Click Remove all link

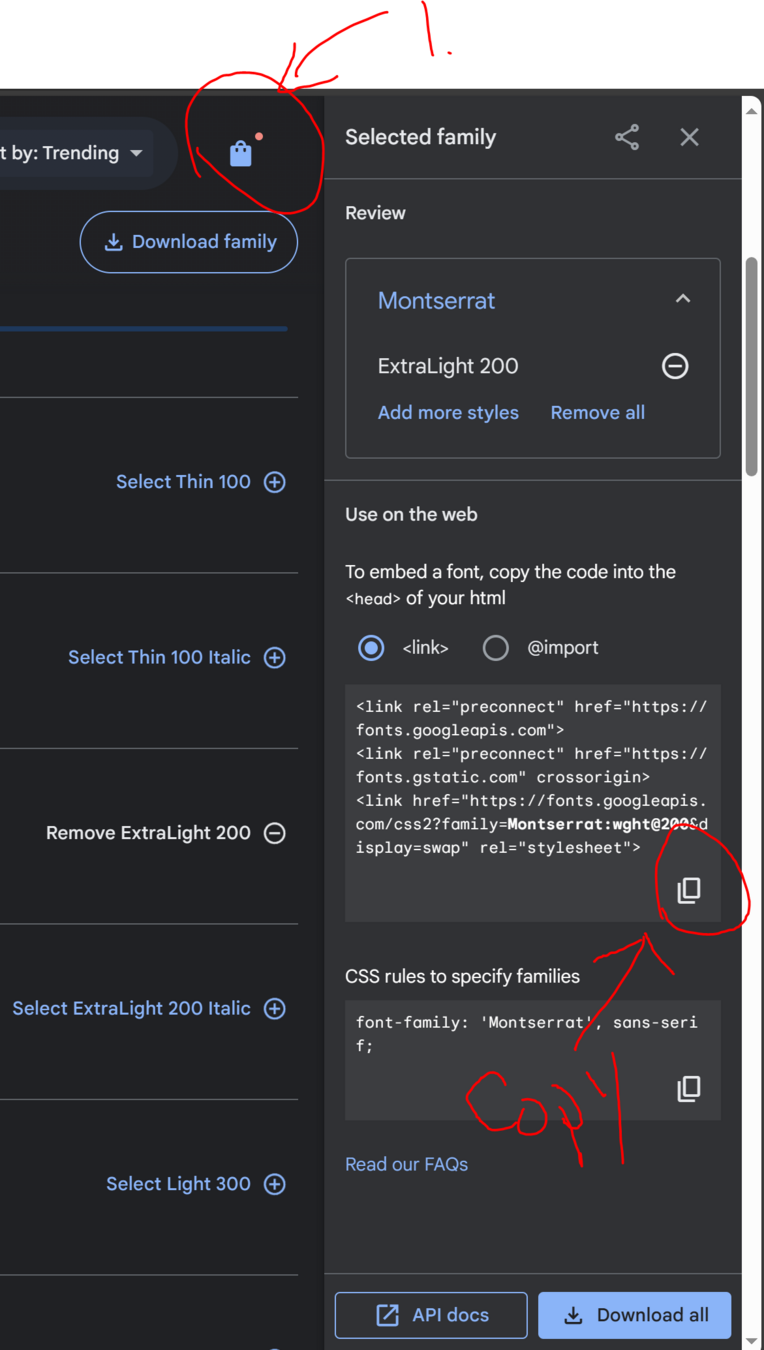pyautogui.click(x=598, y=412)
